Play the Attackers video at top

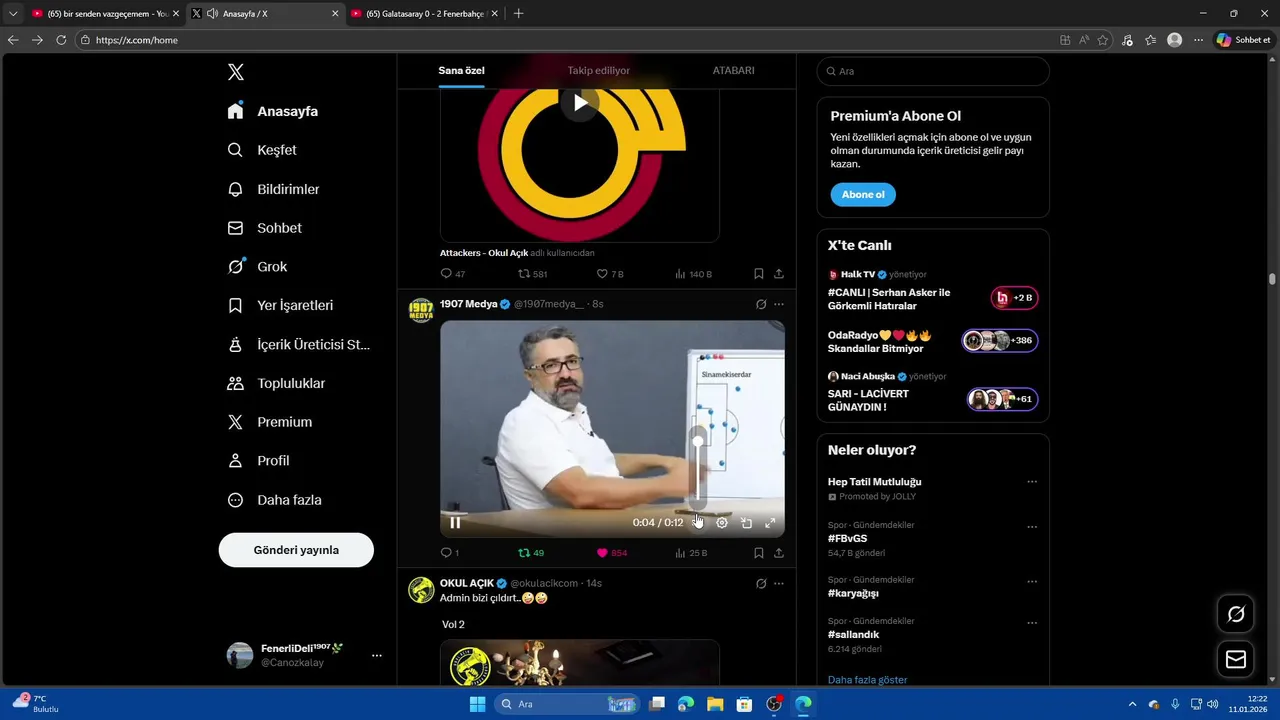(x=579, y=102)
